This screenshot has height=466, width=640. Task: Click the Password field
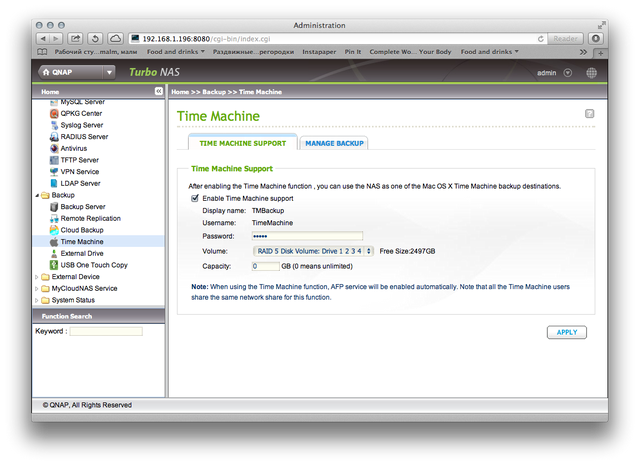[x=307, y=236]
